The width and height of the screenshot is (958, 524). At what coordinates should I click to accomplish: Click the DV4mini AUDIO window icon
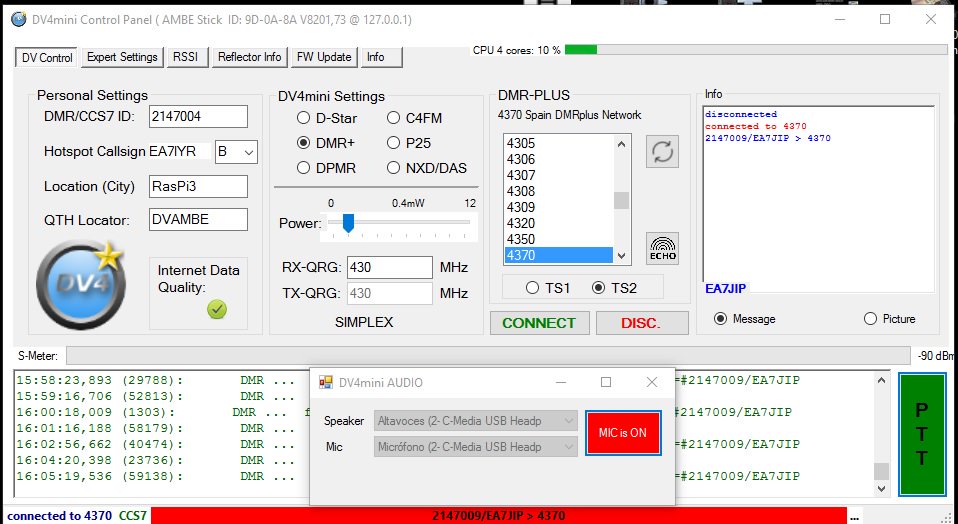327,382
